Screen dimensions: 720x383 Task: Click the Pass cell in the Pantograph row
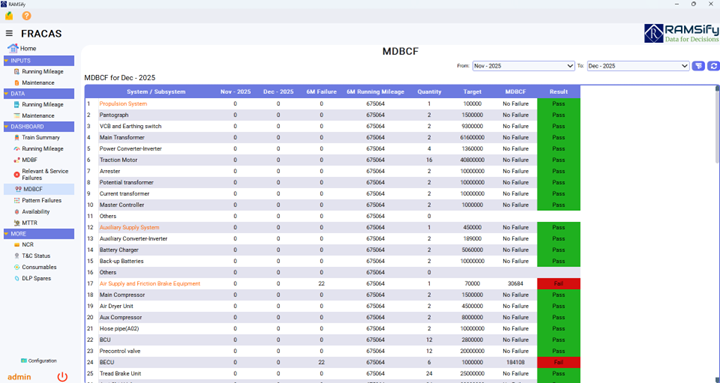coord(558,115)
